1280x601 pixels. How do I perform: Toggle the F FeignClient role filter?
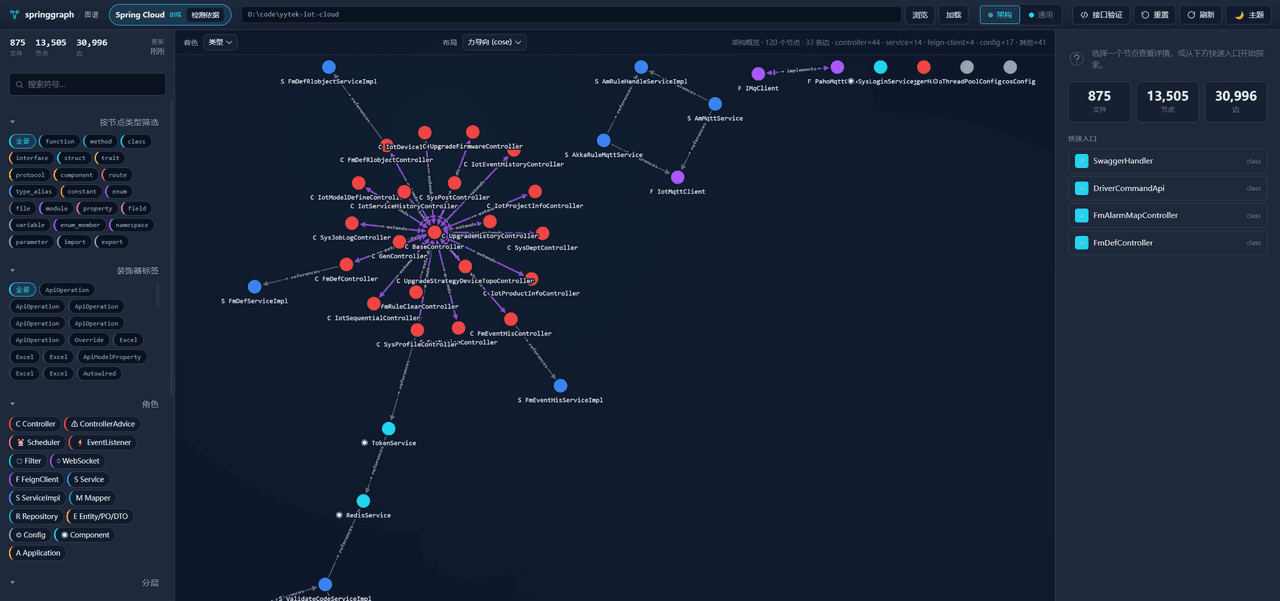click(x=37, y=479)
